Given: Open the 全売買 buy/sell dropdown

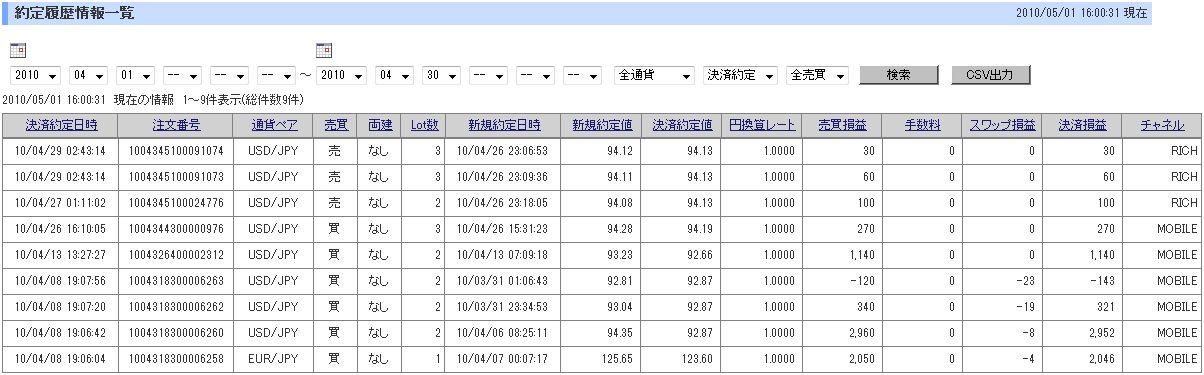Looking at the screenshot, I should pos(817,75).
